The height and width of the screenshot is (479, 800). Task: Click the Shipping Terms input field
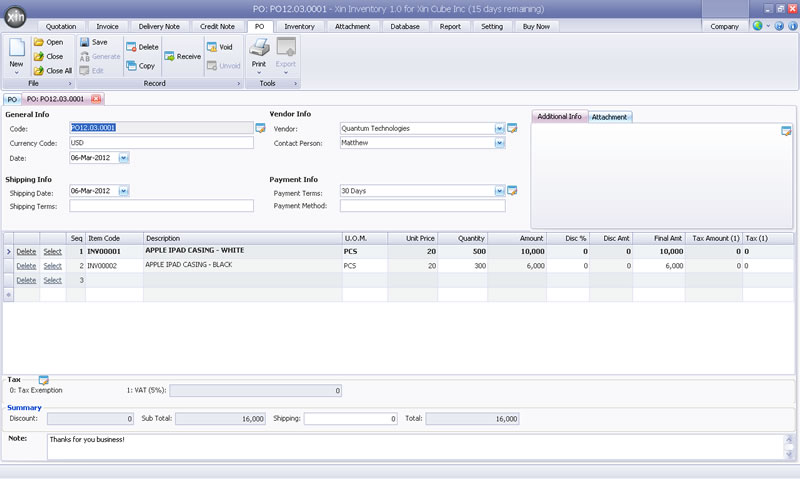tap(161, 206)
